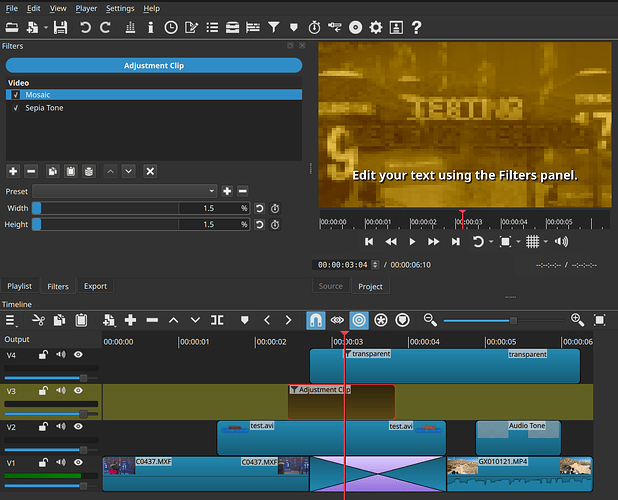Open the History panel icon
618x500 pixels.
[335, 27]
